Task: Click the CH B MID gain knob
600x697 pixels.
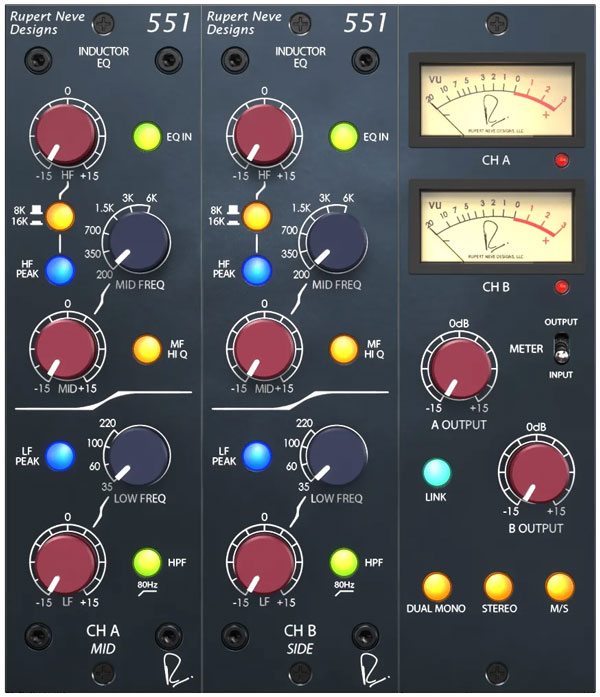Action: pos(264,348)
